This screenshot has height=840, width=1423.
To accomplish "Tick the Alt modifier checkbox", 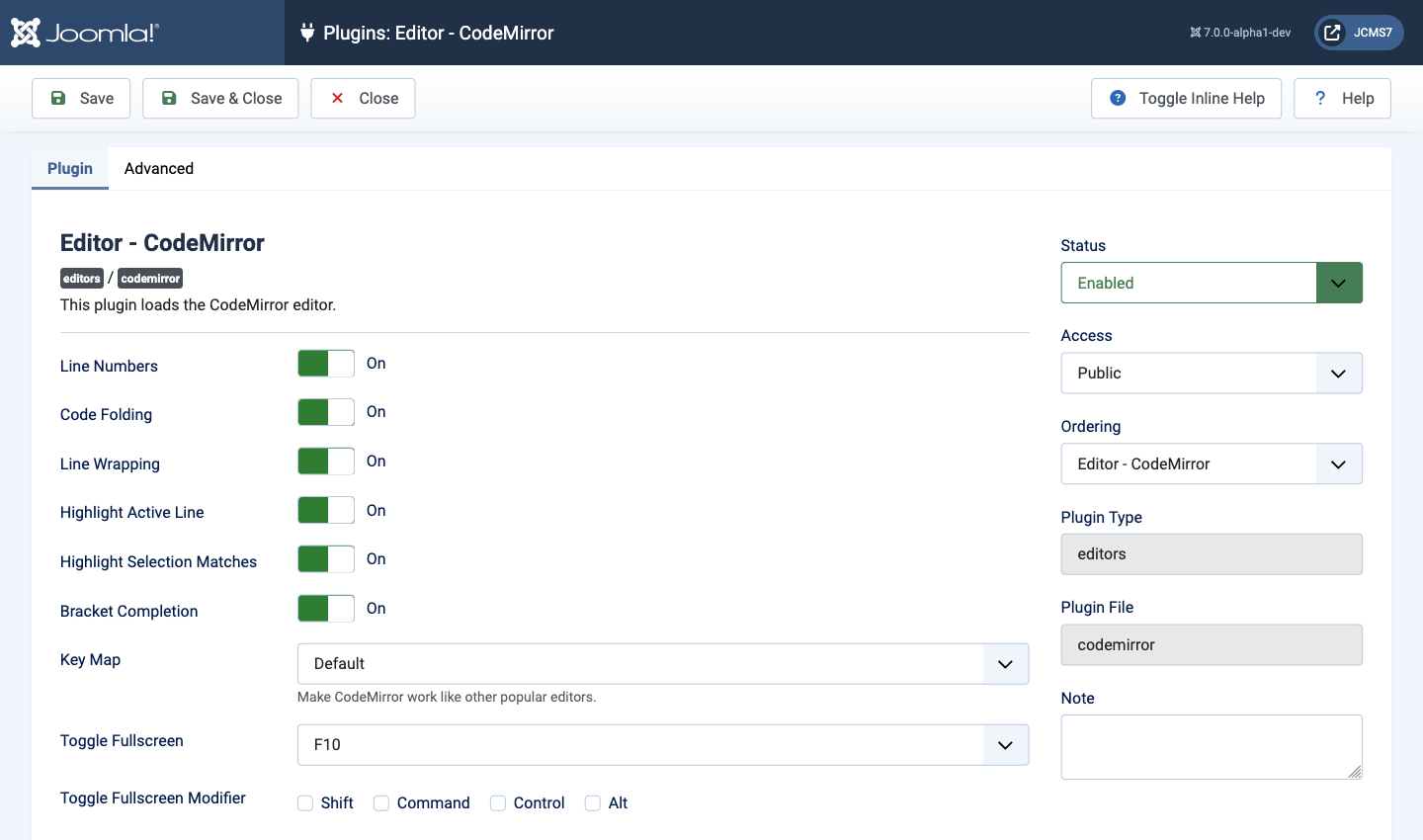I will pos(593,803).
